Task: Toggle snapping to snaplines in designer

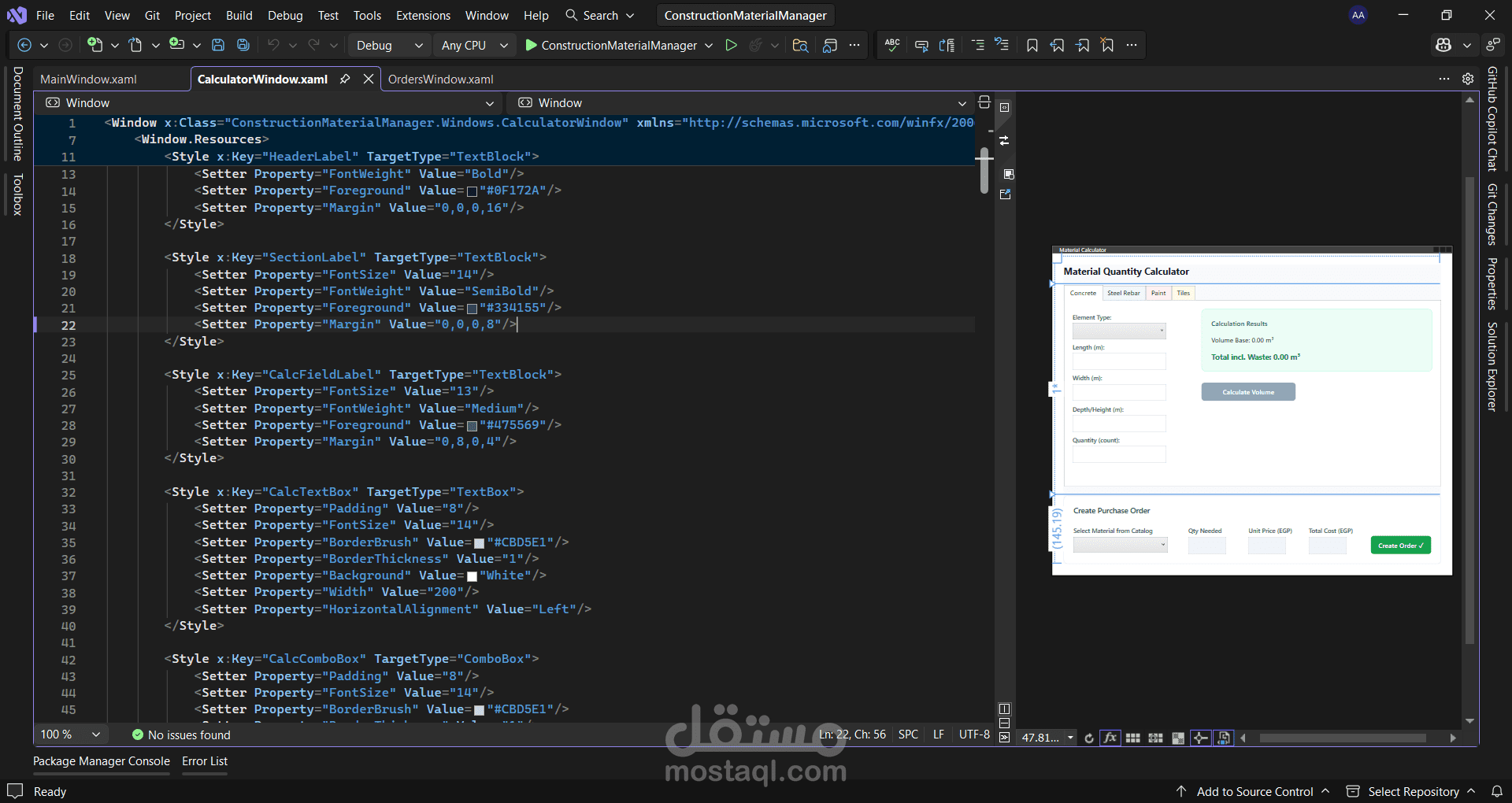Action: point(1200,738)
